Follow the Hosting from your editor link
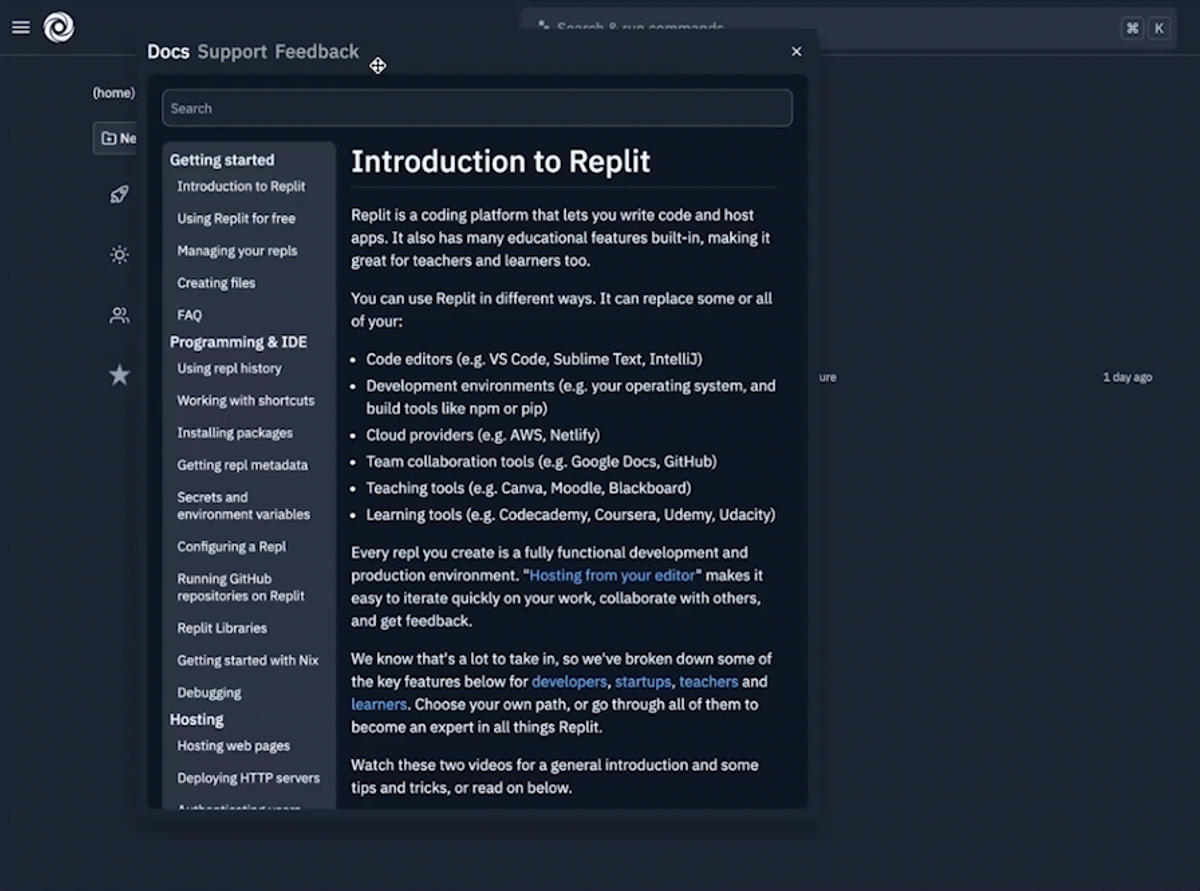1200x891 pixels. (x=612, y=575)
